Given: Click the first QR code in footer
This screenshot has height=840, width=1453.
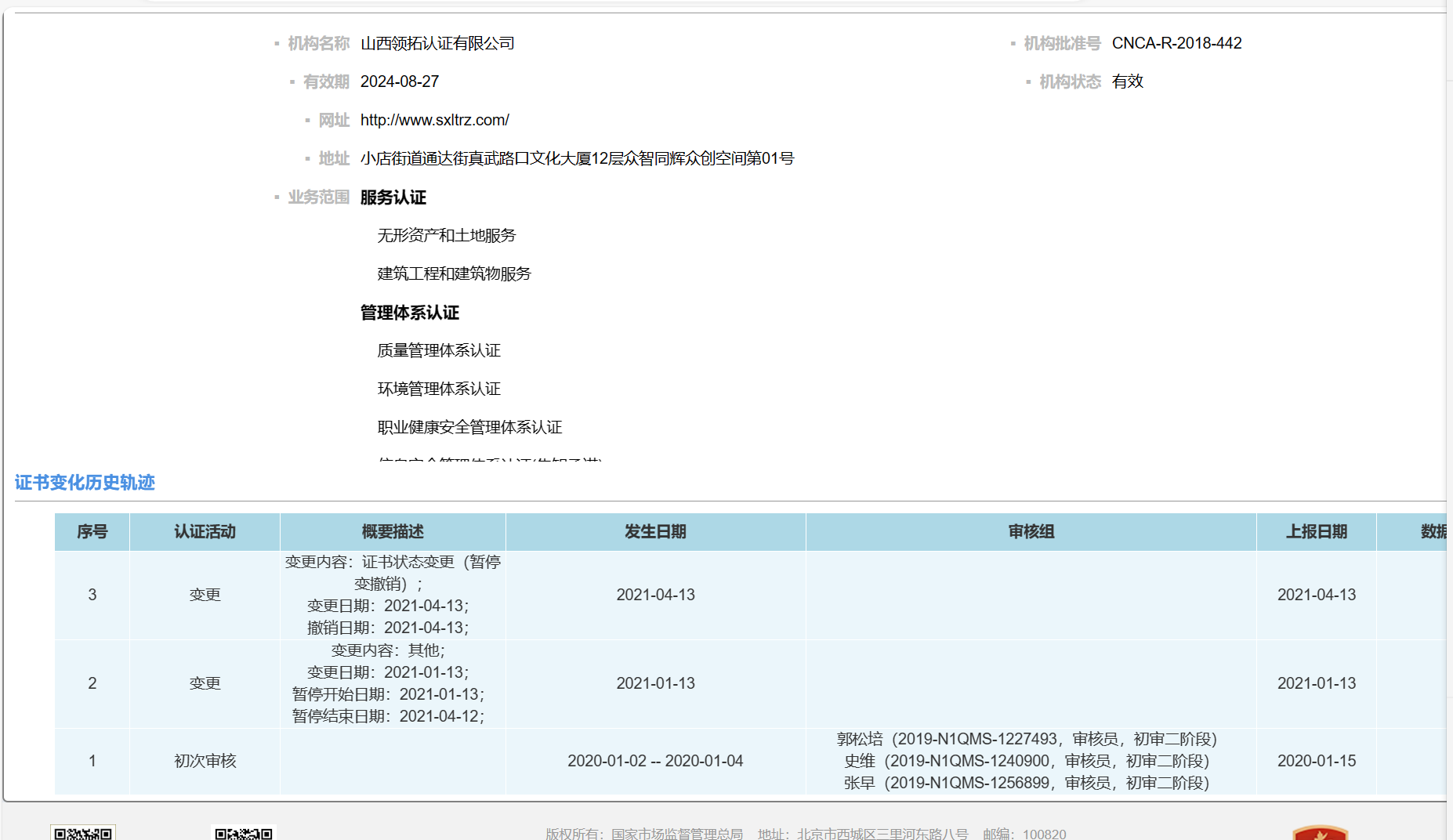Looking at the screenshot, I should 83,832.
